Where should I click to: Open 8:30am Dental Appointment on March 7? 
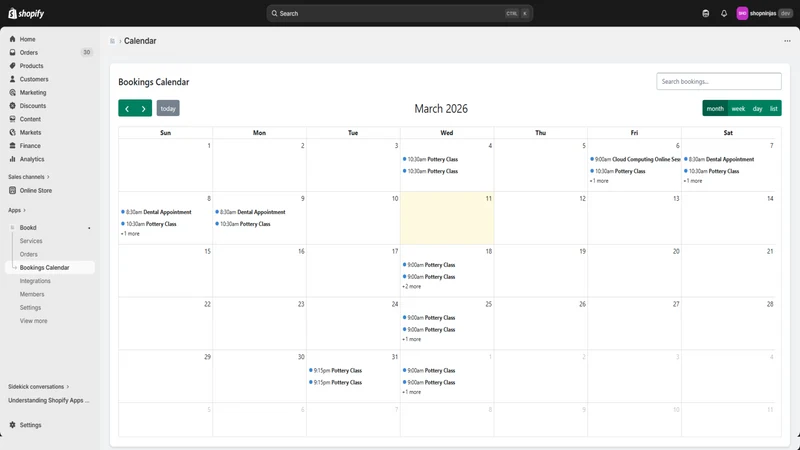pyautogui.click(x=719, y=159)
